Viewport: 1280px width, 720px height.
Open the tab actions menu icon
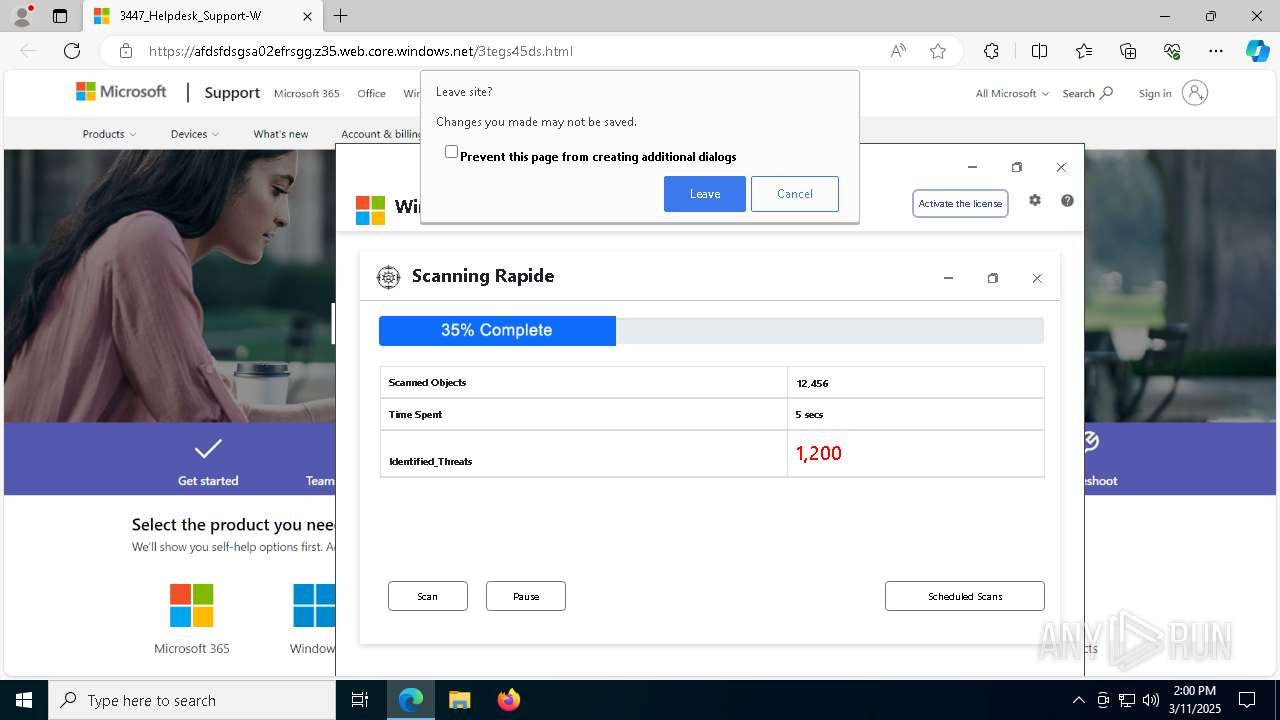pos(60,16)
